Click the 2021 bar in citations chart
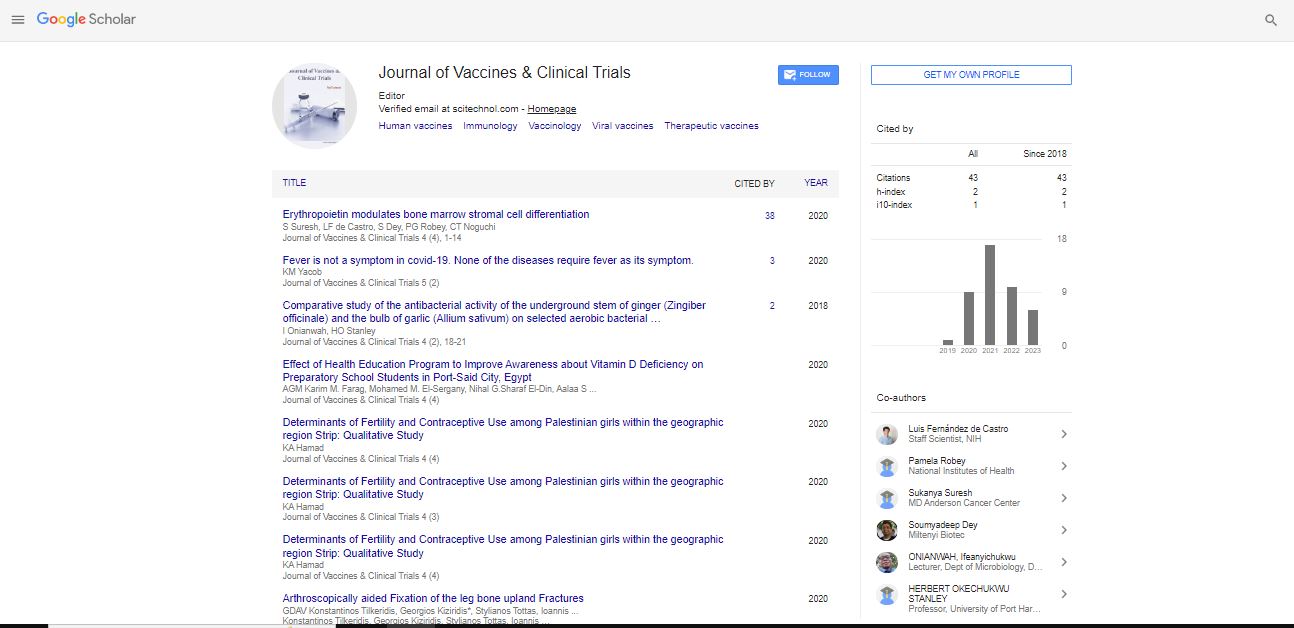Image resolution: width=1294 pixels, height=628 pixels. (x=990, y=295)
